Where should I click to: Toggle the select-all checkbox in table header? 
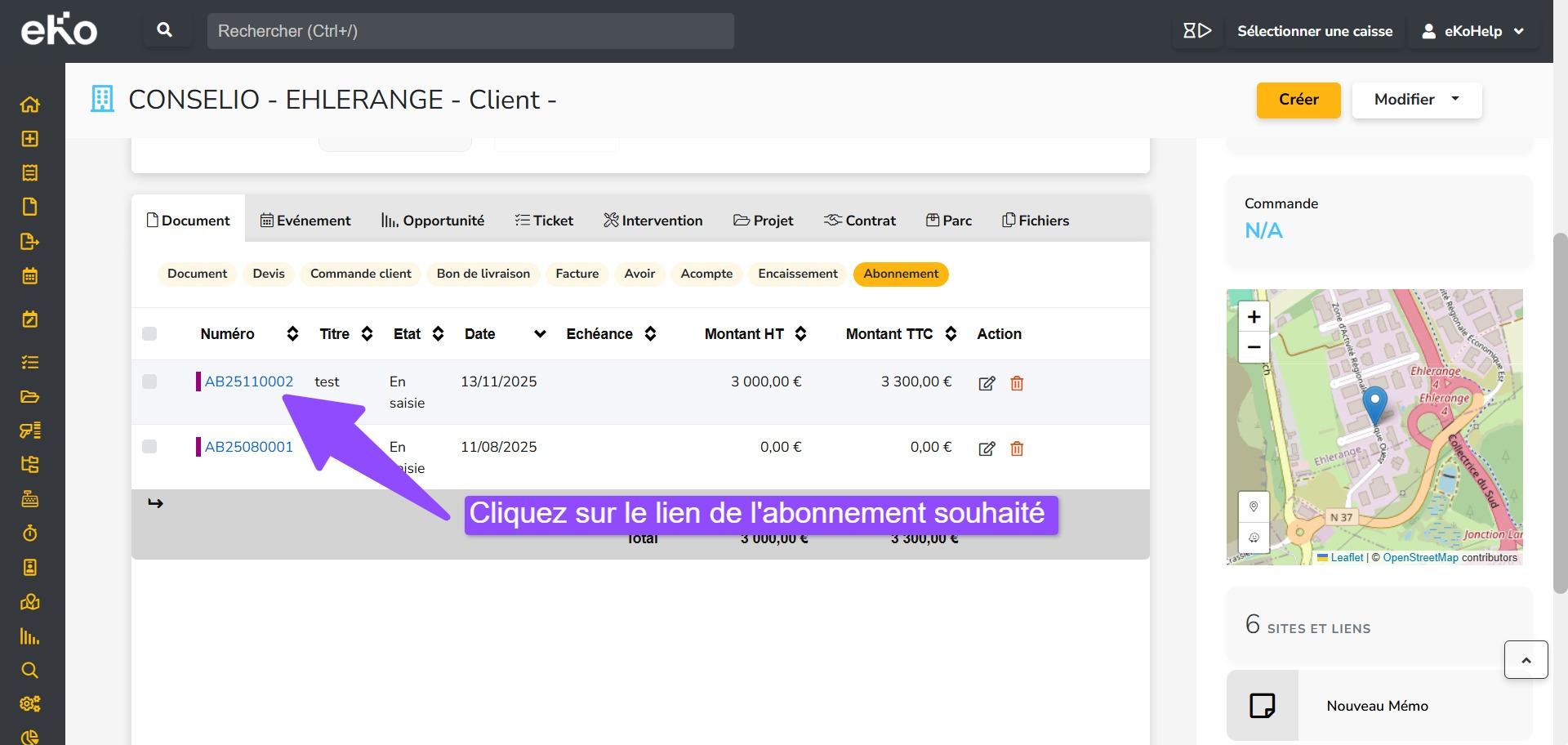point(149,333)
